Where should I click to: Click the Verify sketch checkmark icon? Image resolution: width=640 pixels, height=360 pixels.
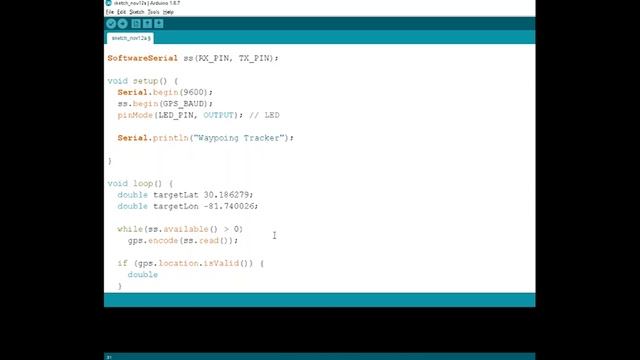tap(111, 24)
